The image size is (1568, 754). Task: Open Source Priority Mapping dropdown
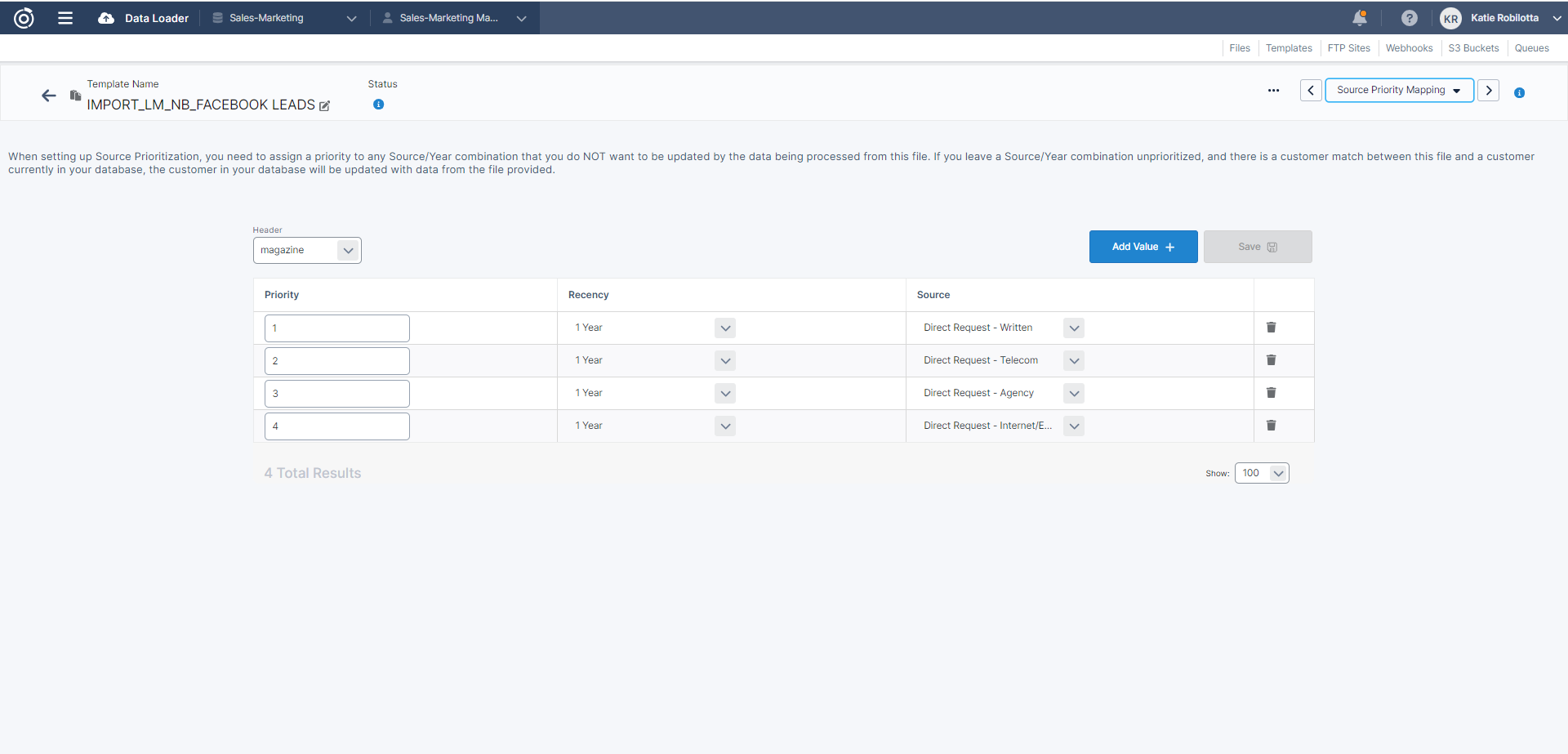pyautogui.click(x=1399, y=91)
